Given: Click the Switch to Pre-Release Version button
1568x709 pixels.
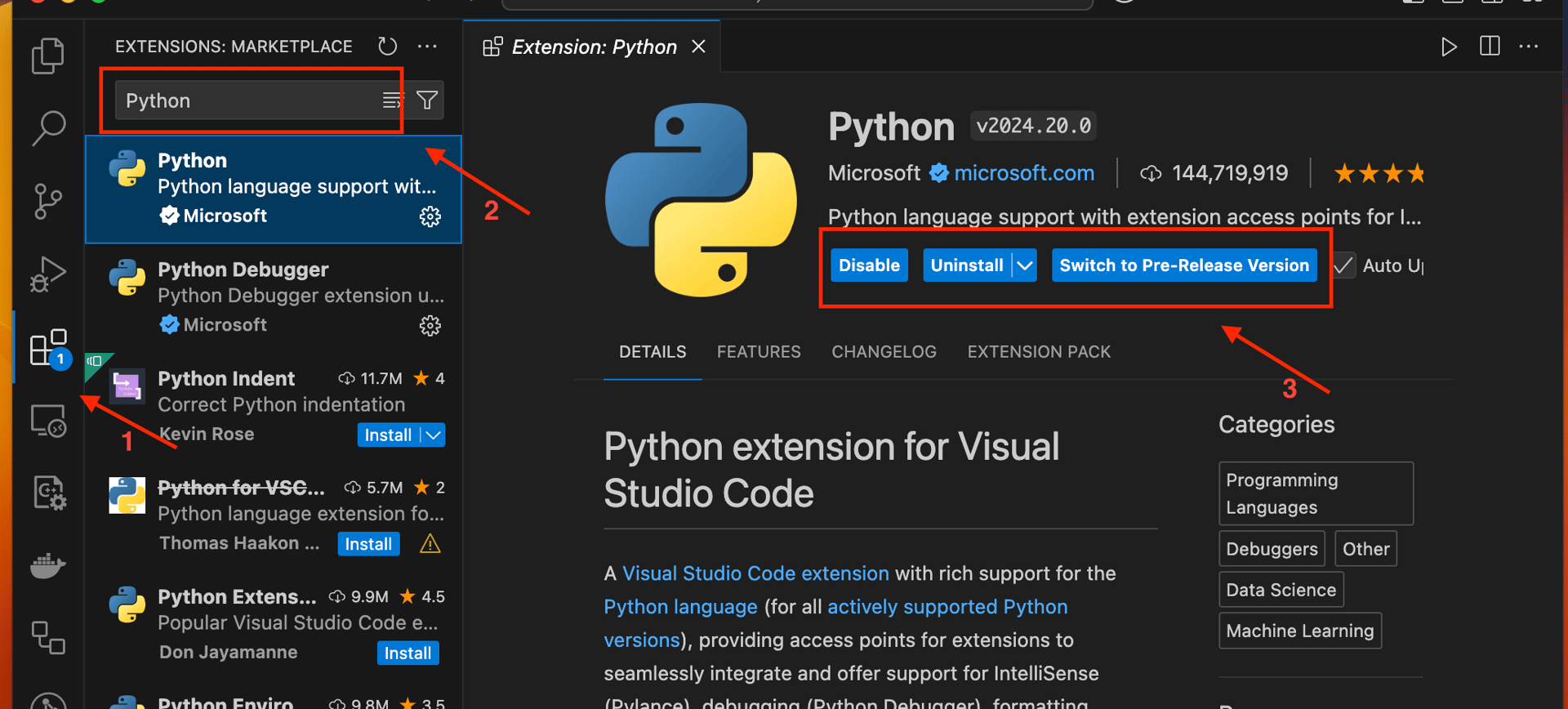Looking at the screenshot, I should point(1184,265).
